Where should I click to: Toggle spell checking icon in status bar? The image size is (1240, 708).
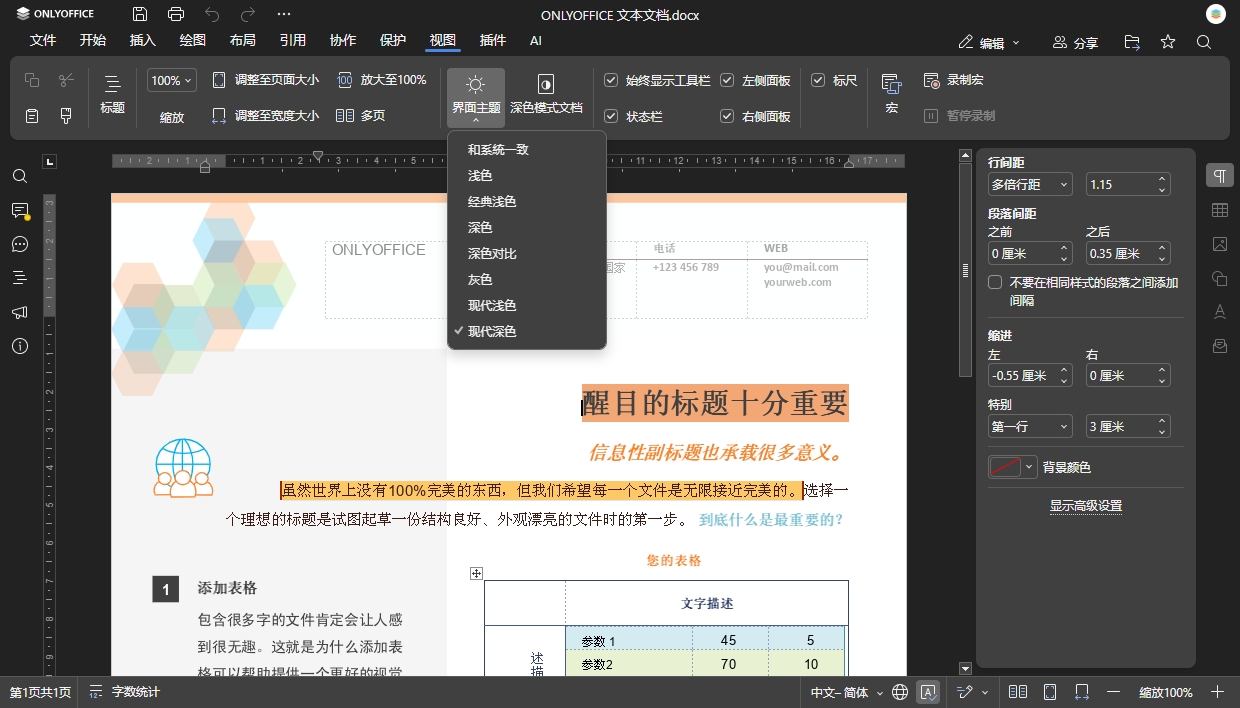928,692
